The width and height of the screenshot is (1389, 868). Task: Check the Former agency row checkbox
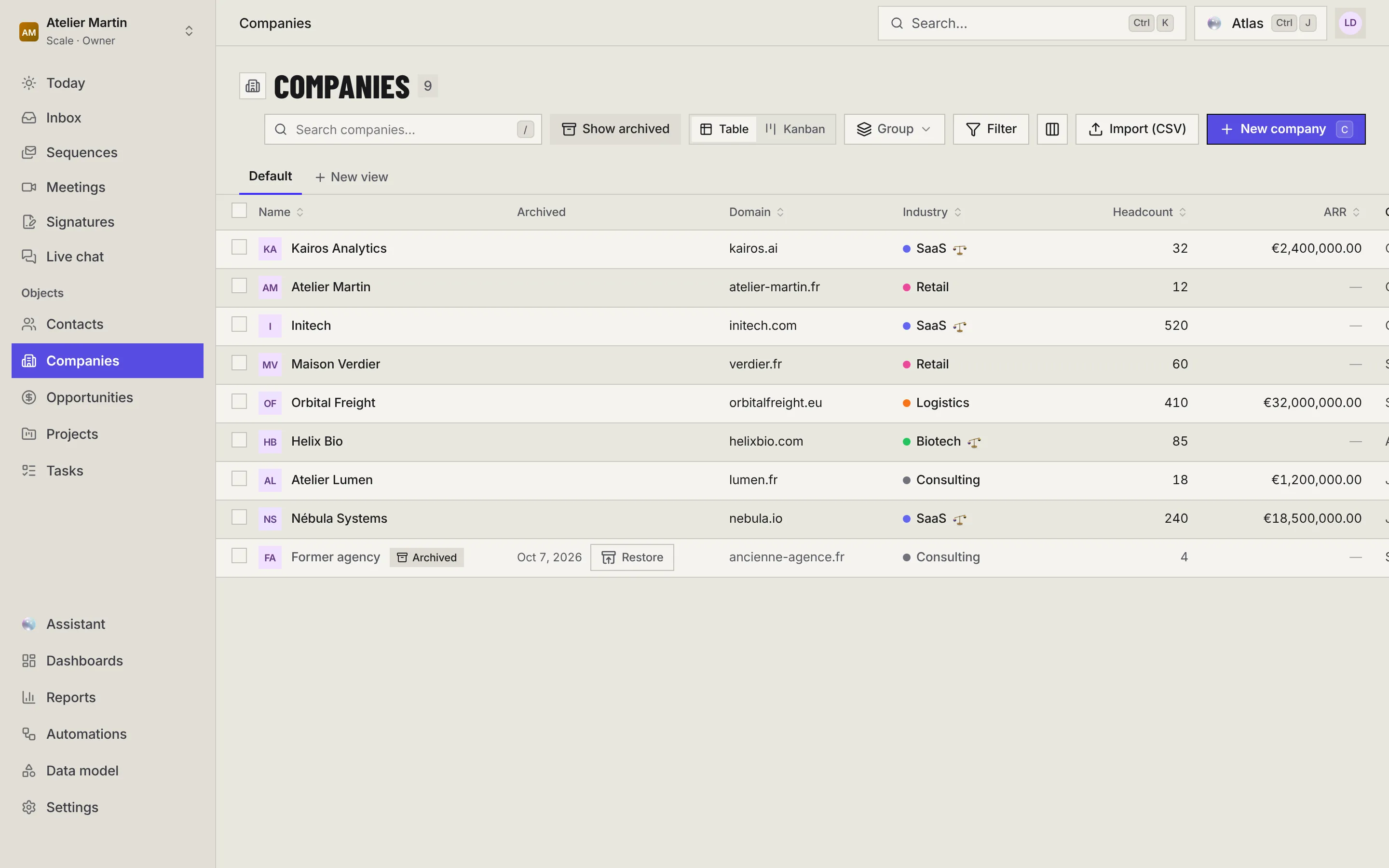(x=239, y=556)
